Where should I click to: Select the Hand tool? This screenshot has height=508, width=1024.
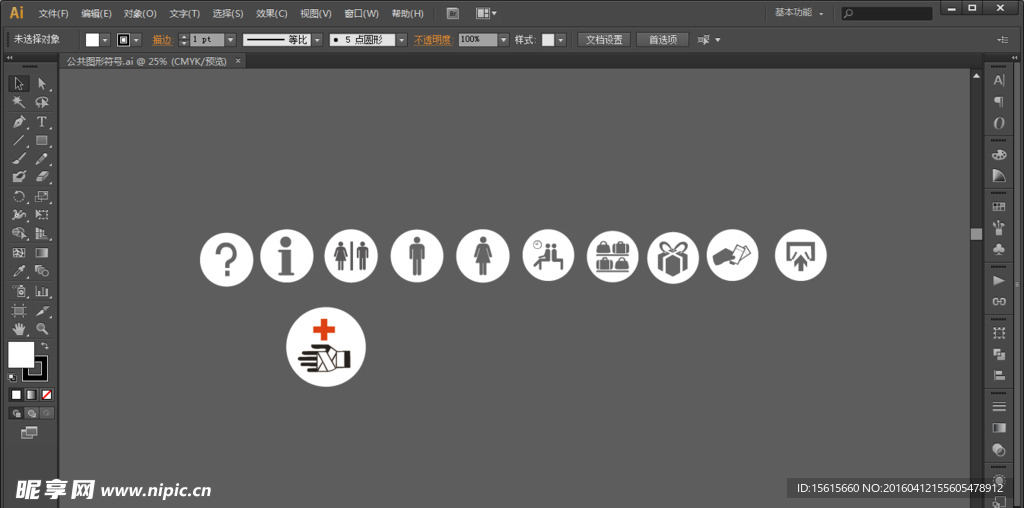(x=19, y=328)
